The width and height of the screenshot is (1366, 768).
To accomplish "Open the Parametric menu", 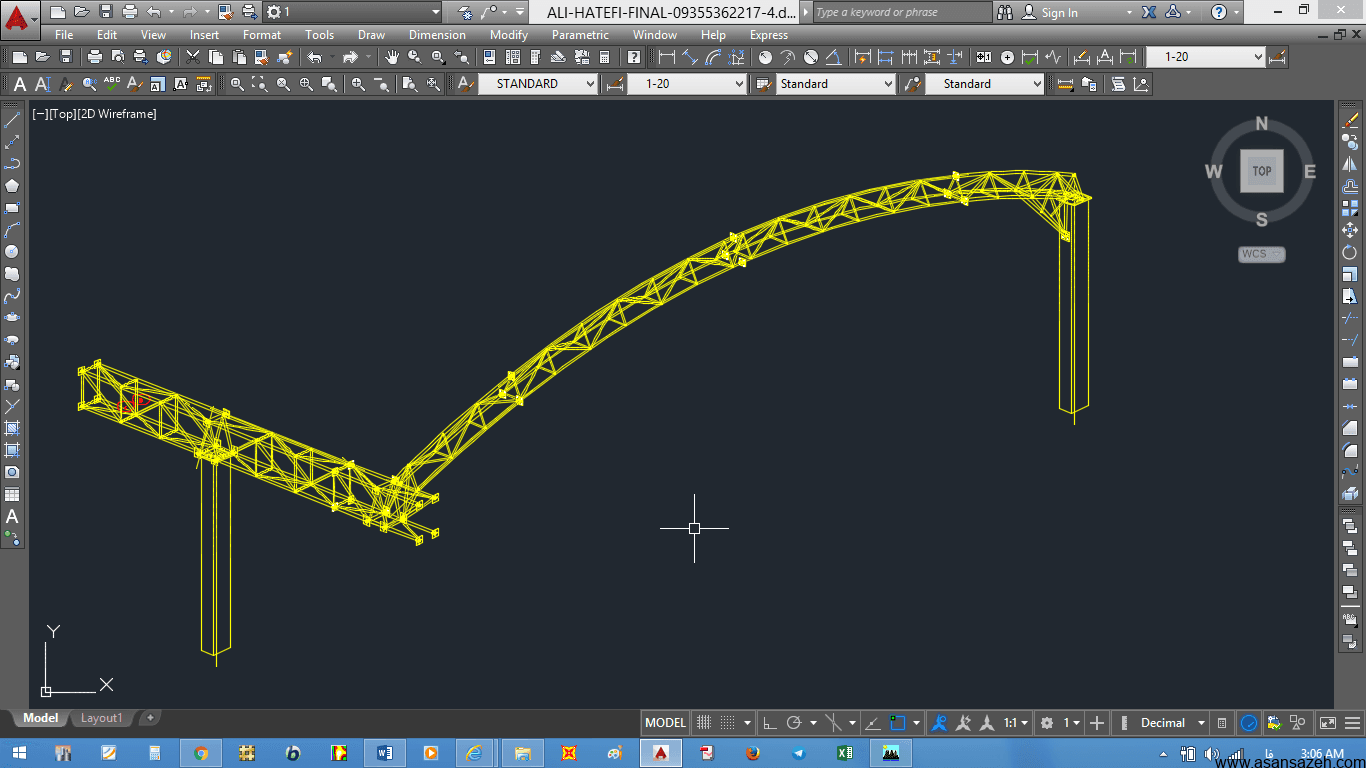I will (580, 35).
